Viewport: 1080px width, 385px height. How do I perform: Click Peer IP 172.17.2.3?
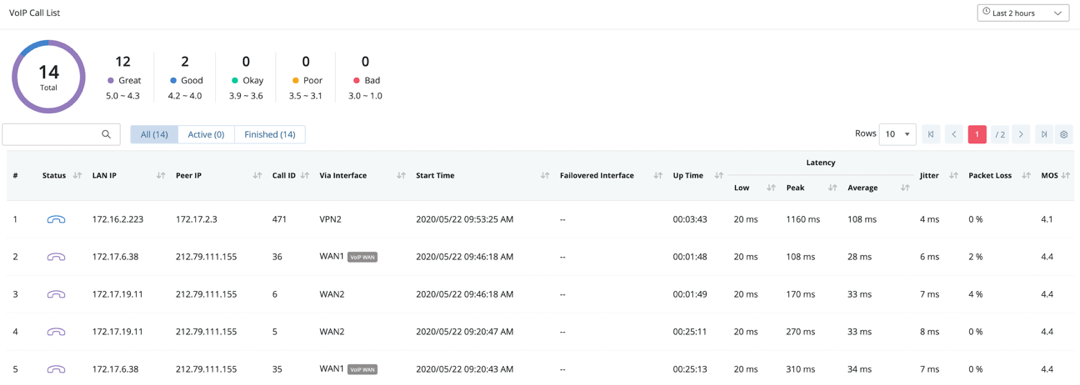(x=196, y=220)
